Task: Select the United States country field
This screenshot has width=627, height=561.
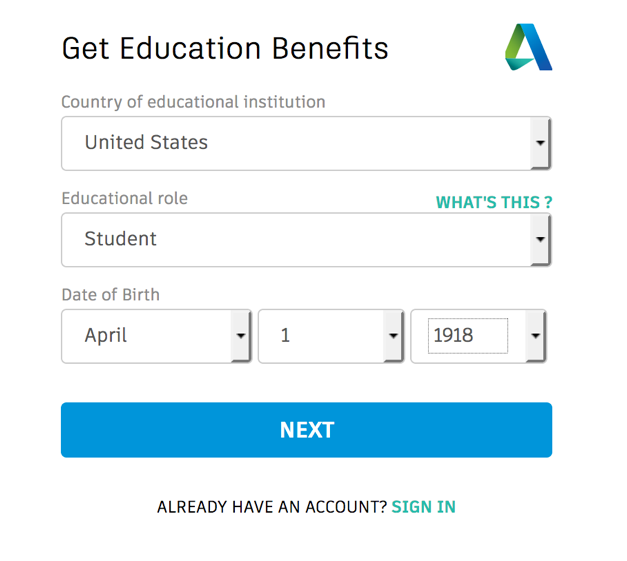Action: pyautogui.click(x=306, y=143)
